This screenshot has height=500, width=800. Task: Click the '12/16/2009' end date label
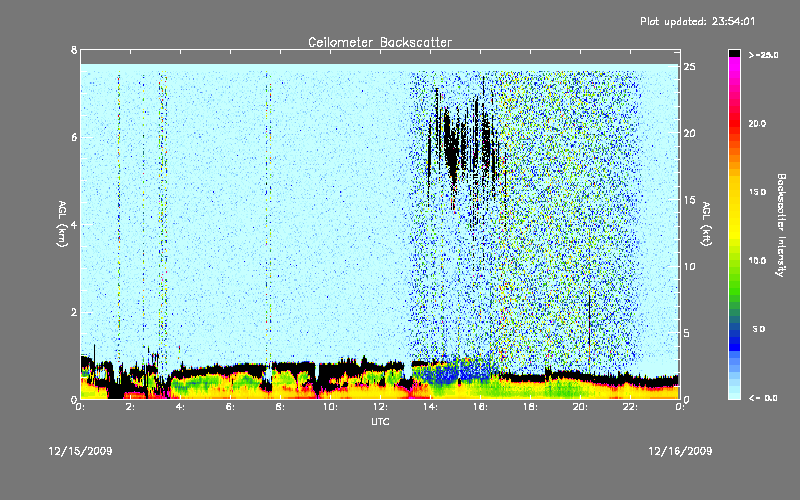[680, 451]
